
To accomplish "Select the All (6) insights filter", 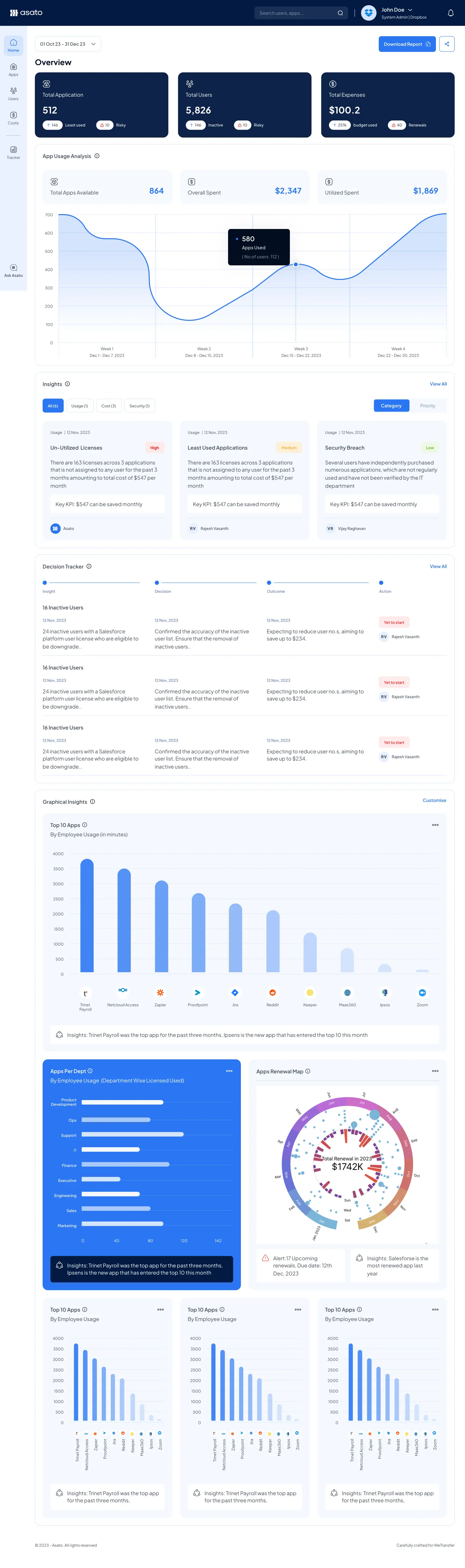I will tap(53, 405).
